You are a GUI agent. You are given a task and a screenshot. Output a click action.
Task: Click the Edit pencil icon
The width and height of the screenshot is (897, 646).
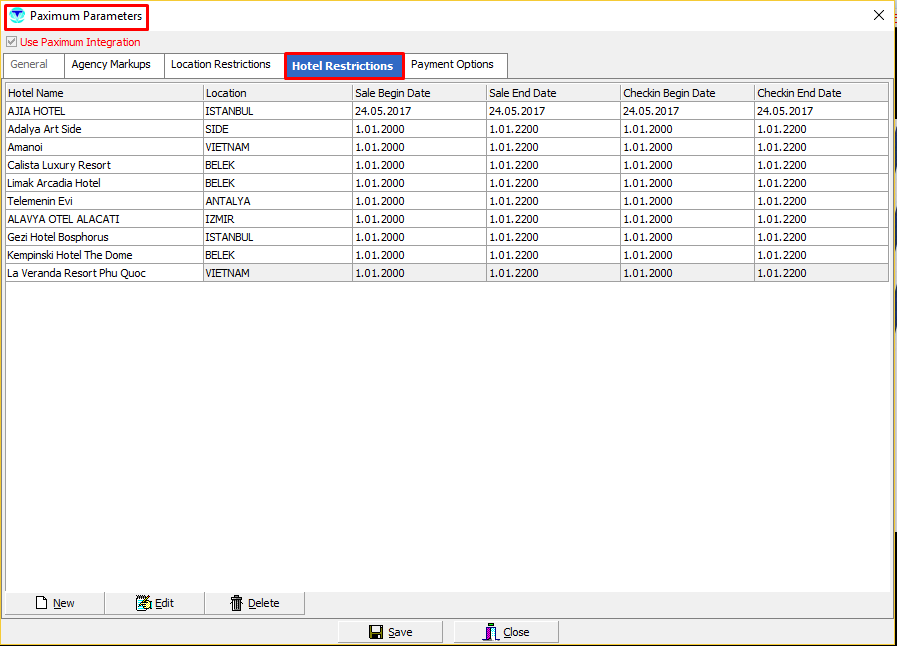pos(143,603)
